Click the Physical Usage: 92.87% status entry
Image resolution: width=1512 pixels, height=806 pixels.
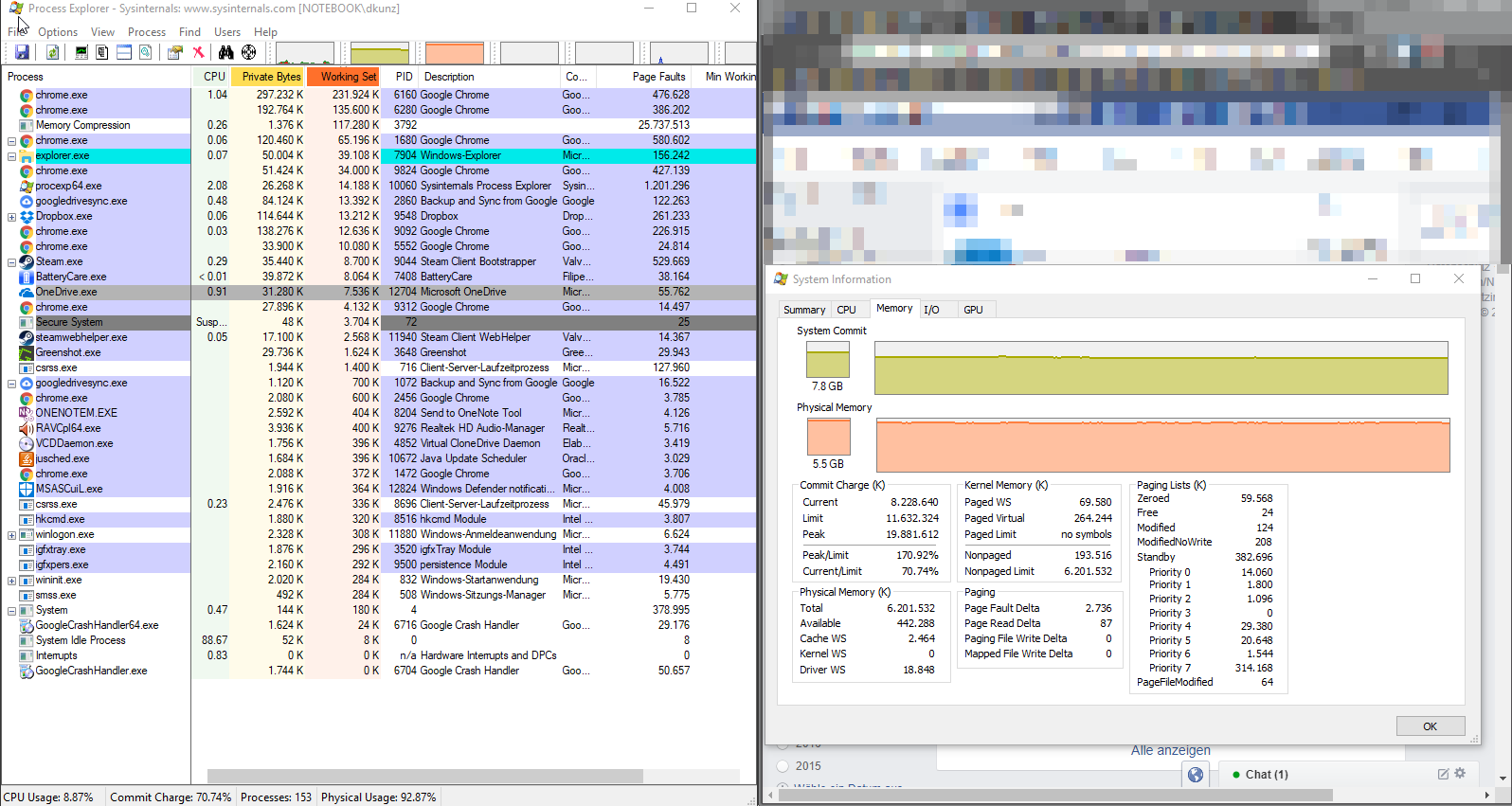click(378, 797)
